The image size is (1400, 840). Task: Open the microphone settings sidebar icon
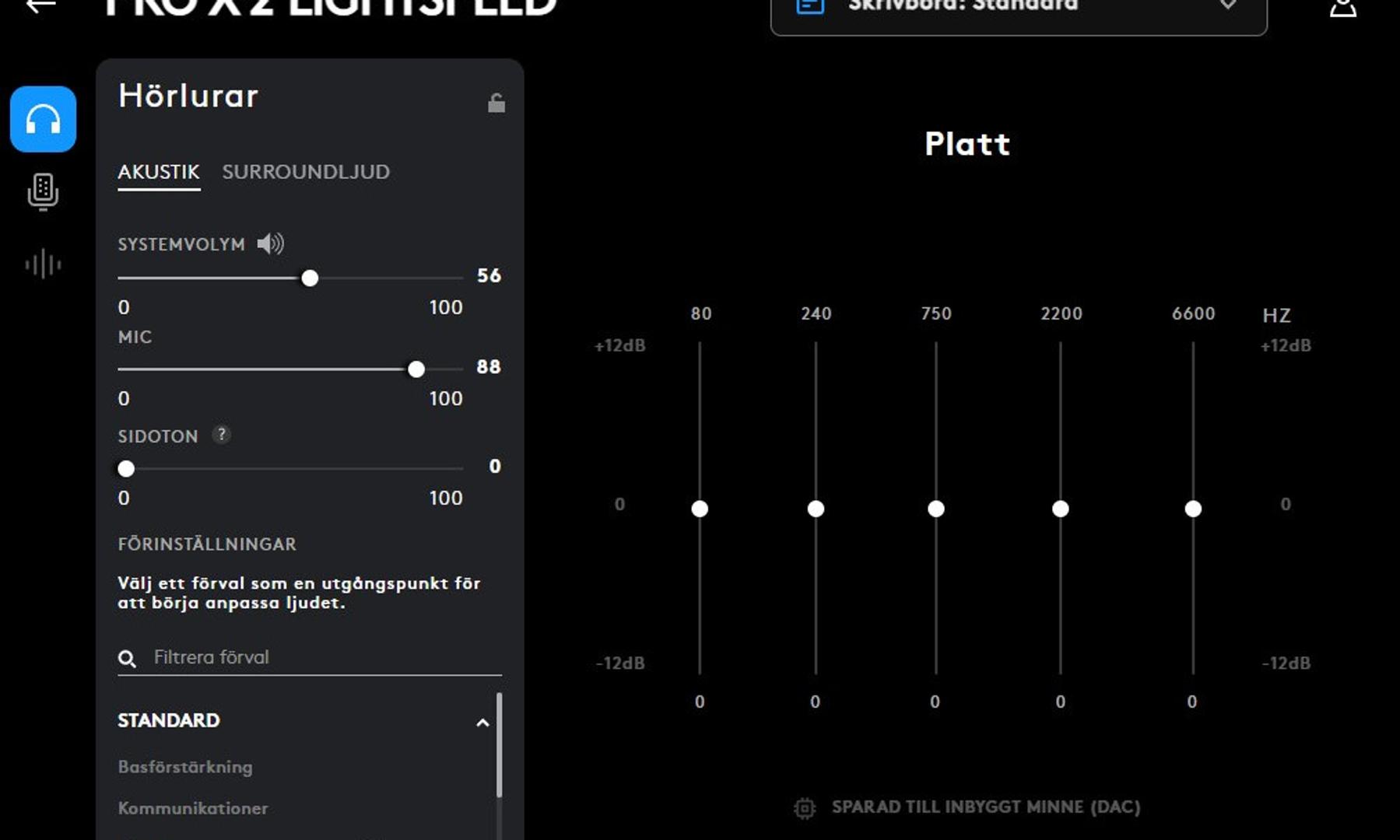point(43,191)
